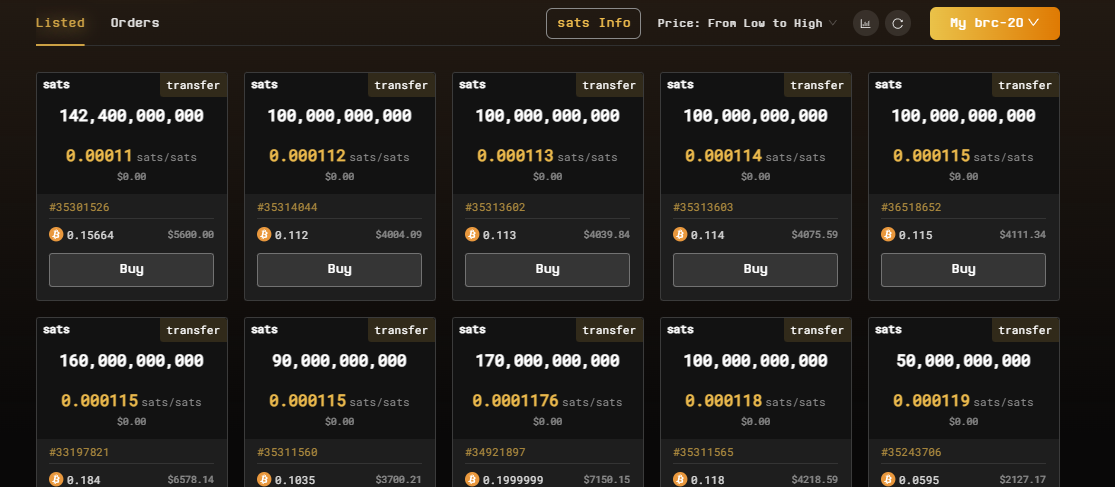Open the chart view icon
This screenshot has width=1115, height=487.
point(865,23)
